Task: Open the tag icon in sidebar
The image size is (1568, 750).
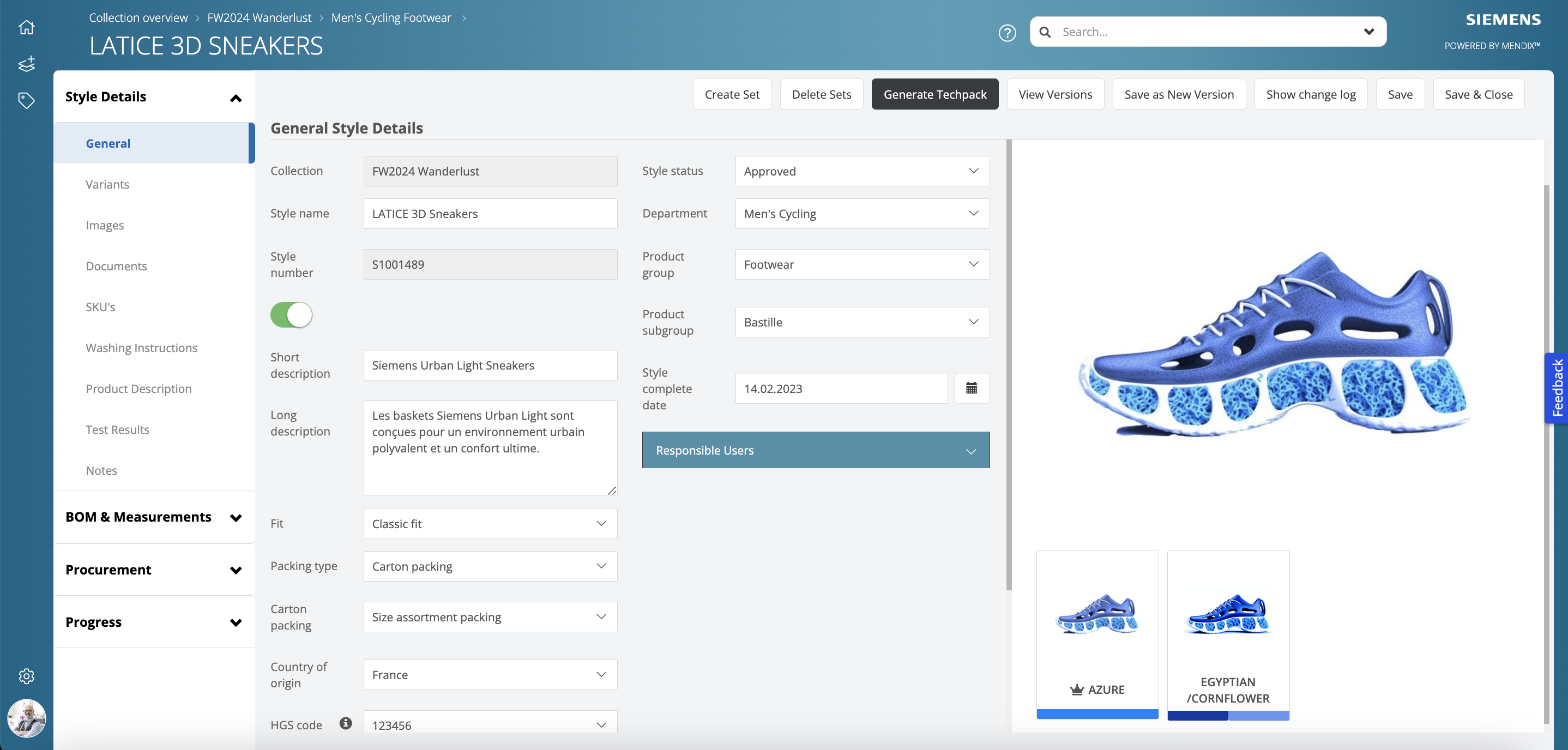Action: click(x=26, y=100)
